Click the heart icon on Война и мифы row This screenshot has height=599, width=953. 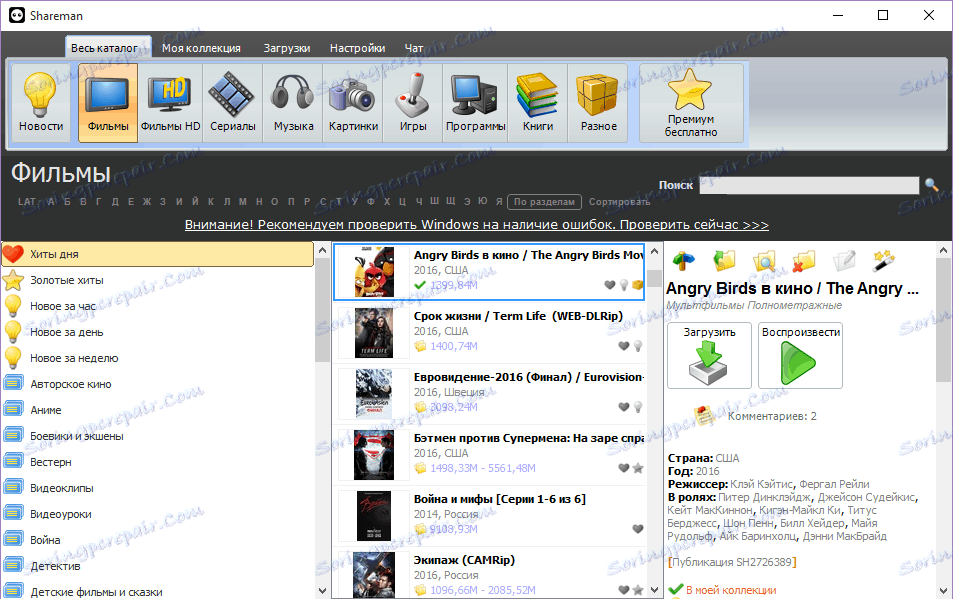(x=638, y=529)
